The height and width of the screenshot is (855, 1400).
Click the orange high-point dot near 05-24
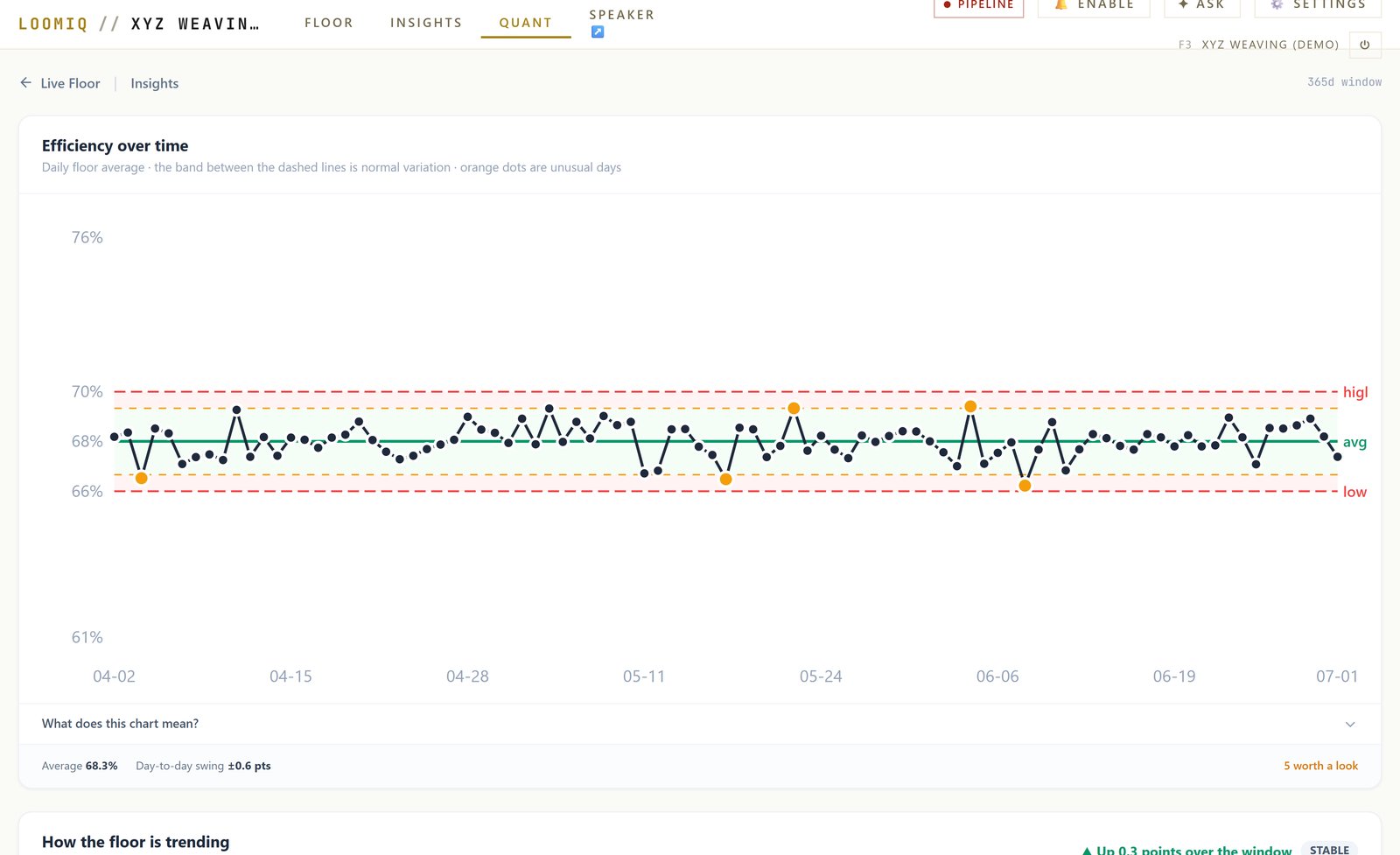(794, 408)
